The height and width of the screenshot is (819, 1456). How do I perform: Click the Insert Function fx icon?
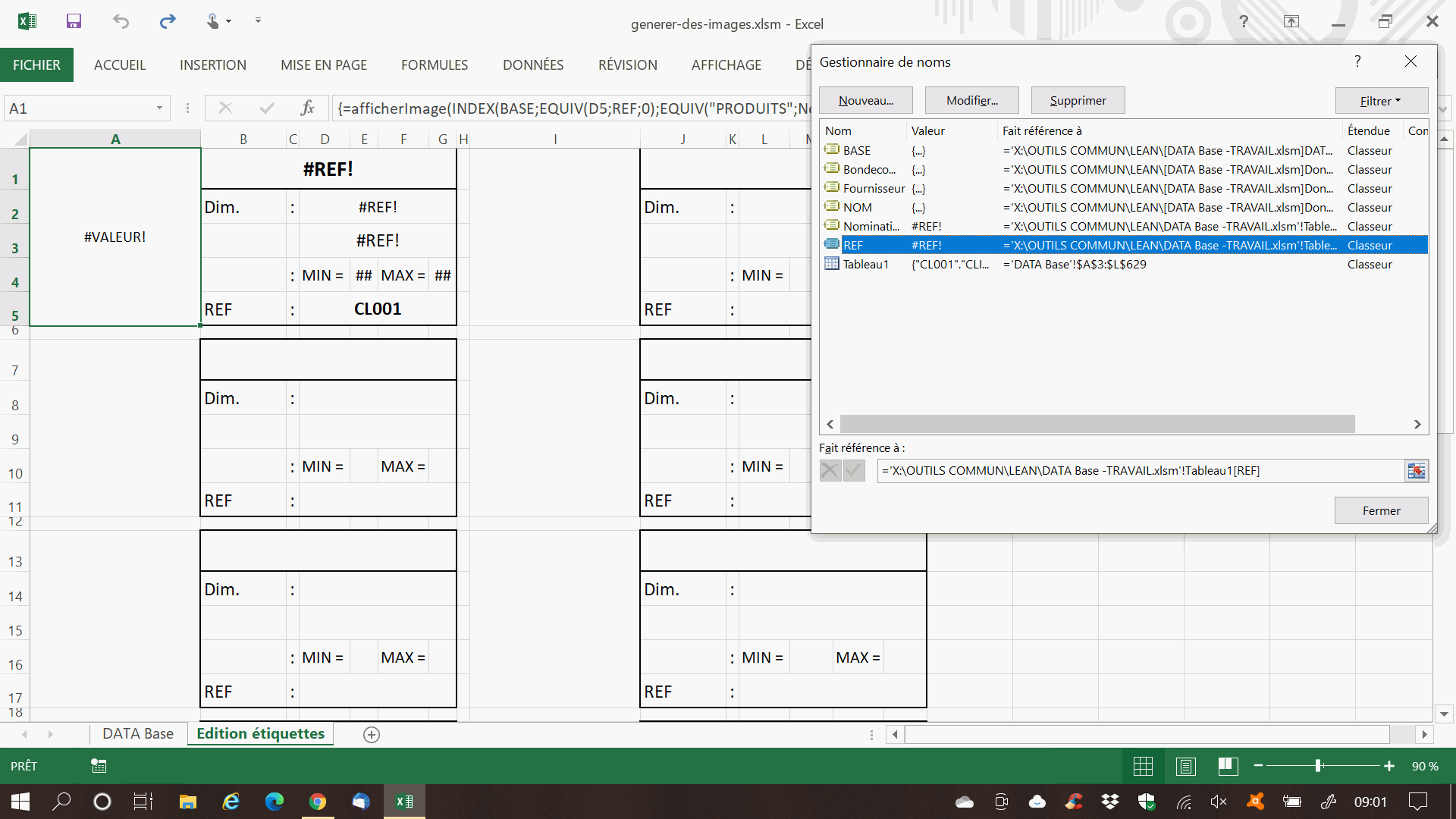point(307,108)
